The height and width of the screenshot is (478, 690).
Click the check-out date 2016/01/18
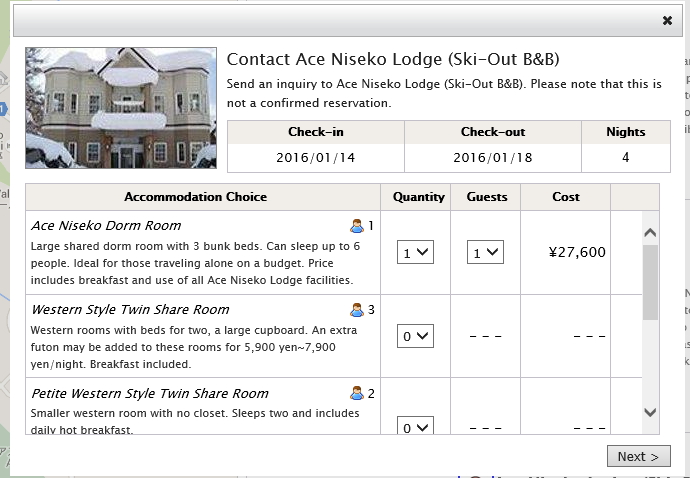coord(493,158)
